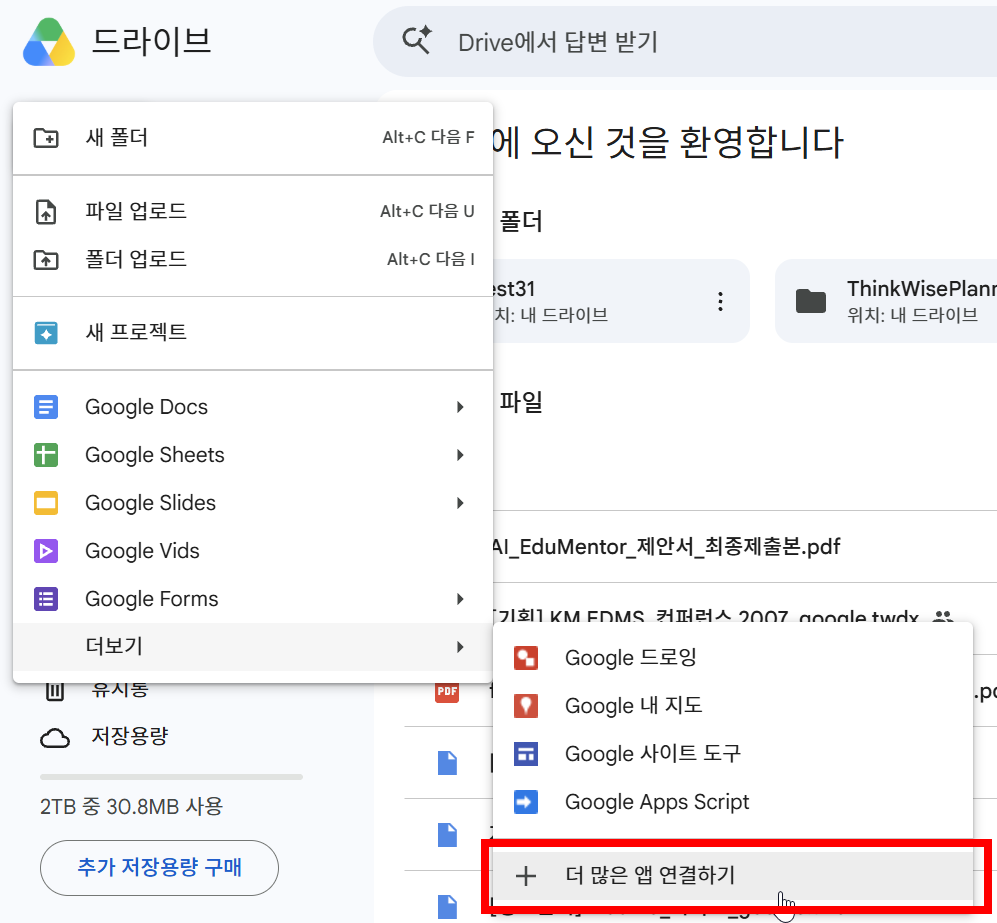Click the new project sparkle icon
Viewport: 997px width, 923px height.
coord(46,332)
